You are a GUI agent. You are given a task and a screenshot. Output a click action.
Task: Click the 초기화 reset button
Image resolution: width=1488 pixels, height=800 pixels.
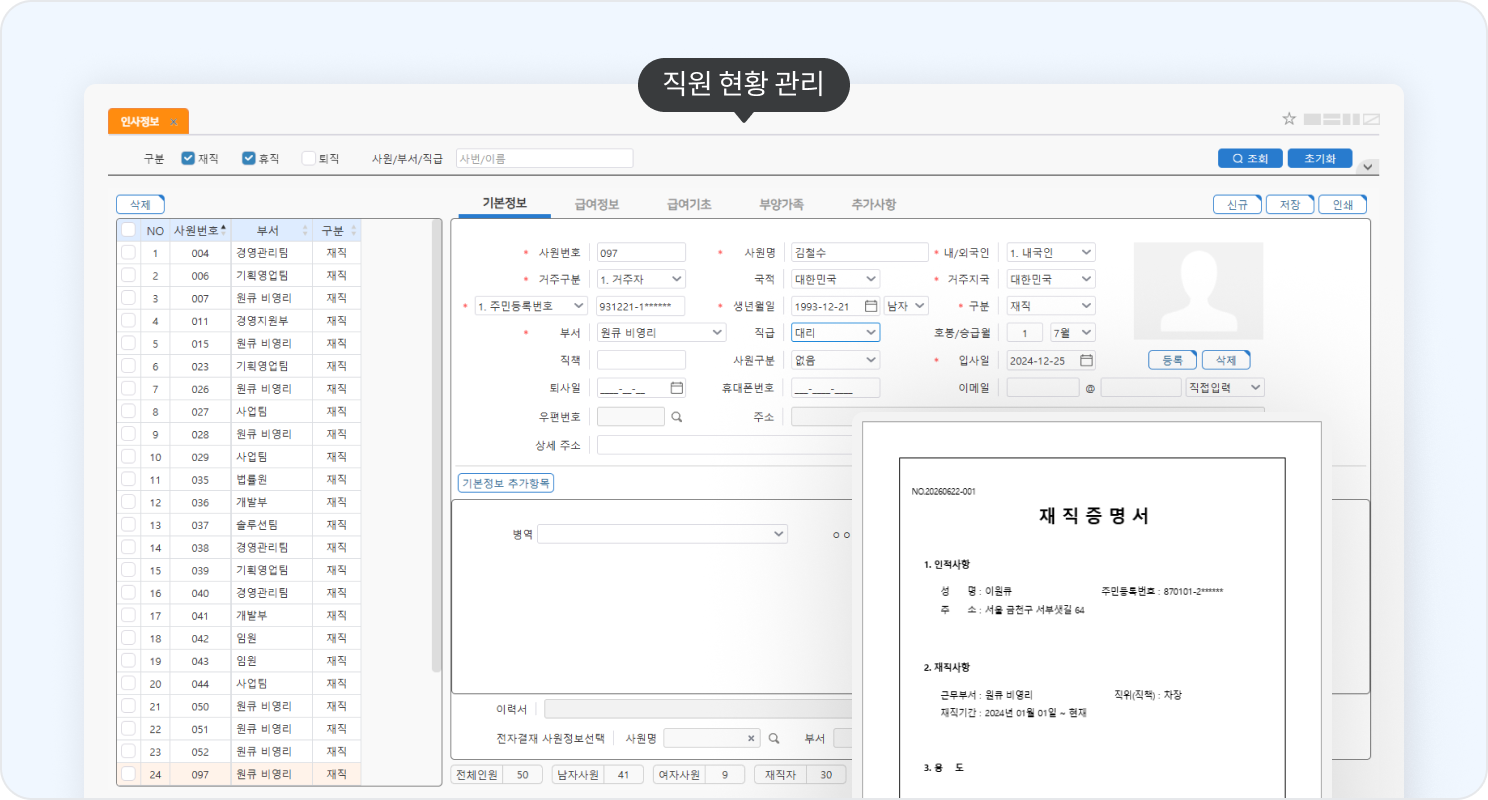point(1320,158)
